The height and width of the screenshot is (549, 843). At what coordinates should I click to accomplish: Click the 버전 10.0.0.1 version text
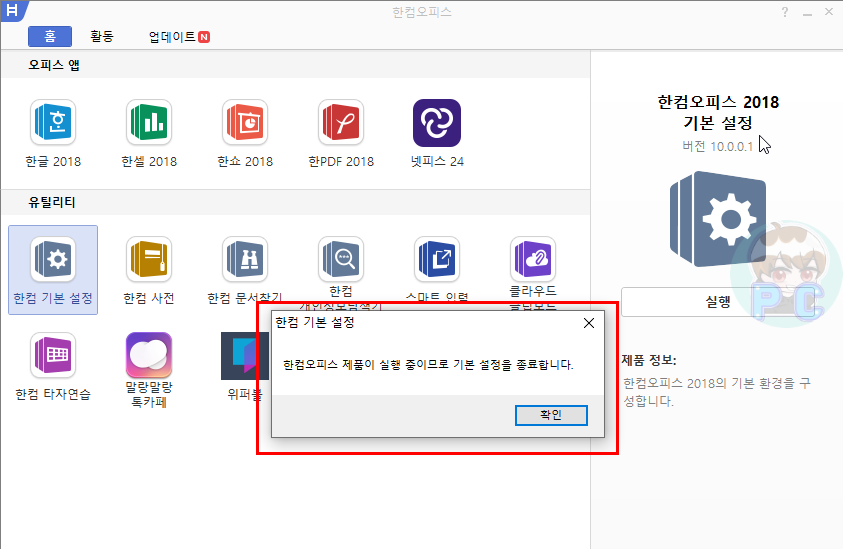click(718, 146)
